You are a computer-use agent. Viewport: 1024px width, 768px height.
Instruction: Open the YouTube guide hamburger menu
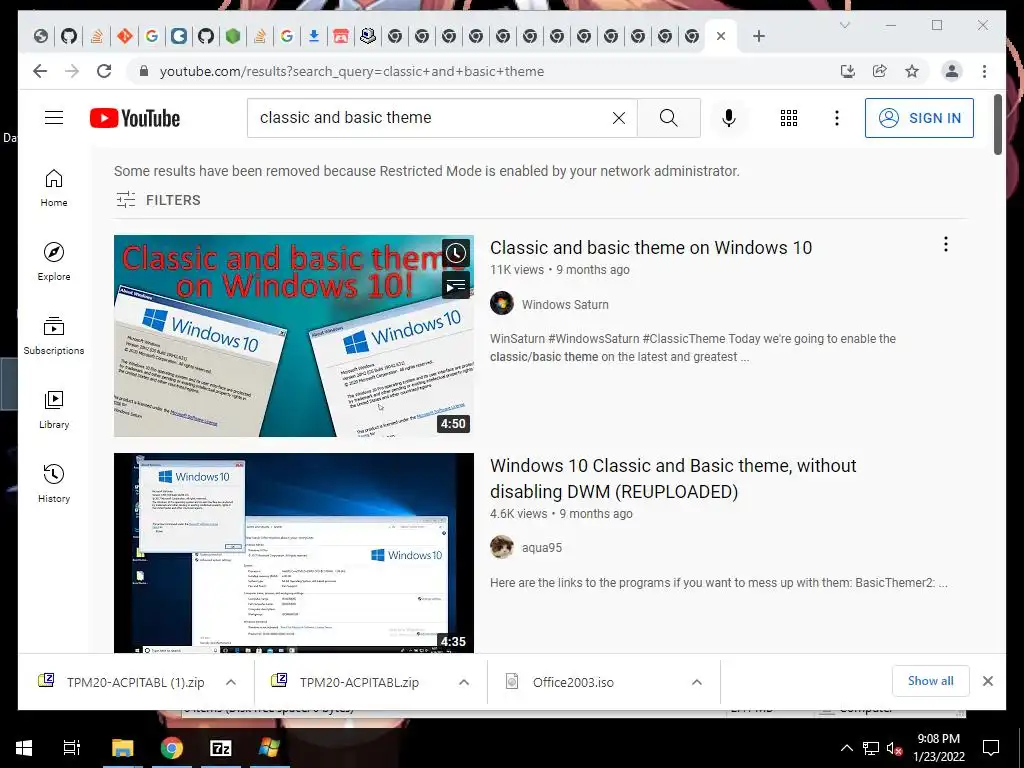pos(54,118)
